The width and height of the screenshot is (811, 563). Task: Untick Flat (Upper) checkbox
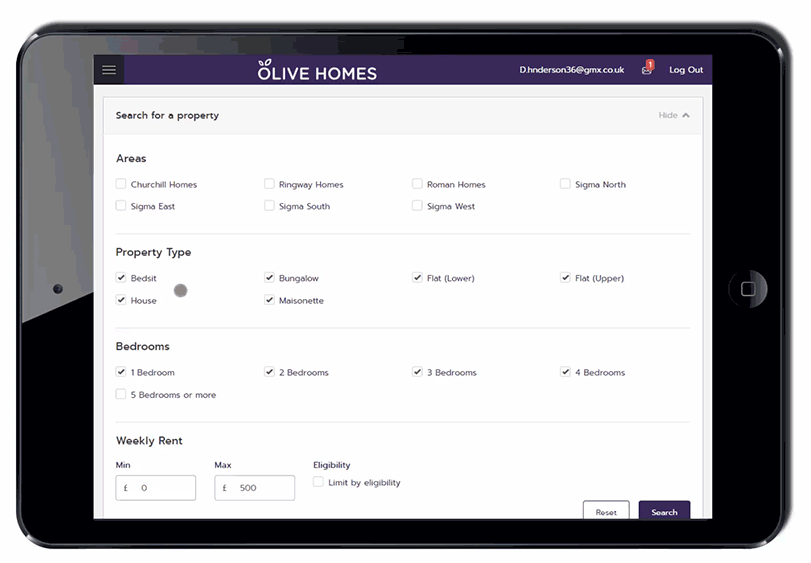(565, 278)
